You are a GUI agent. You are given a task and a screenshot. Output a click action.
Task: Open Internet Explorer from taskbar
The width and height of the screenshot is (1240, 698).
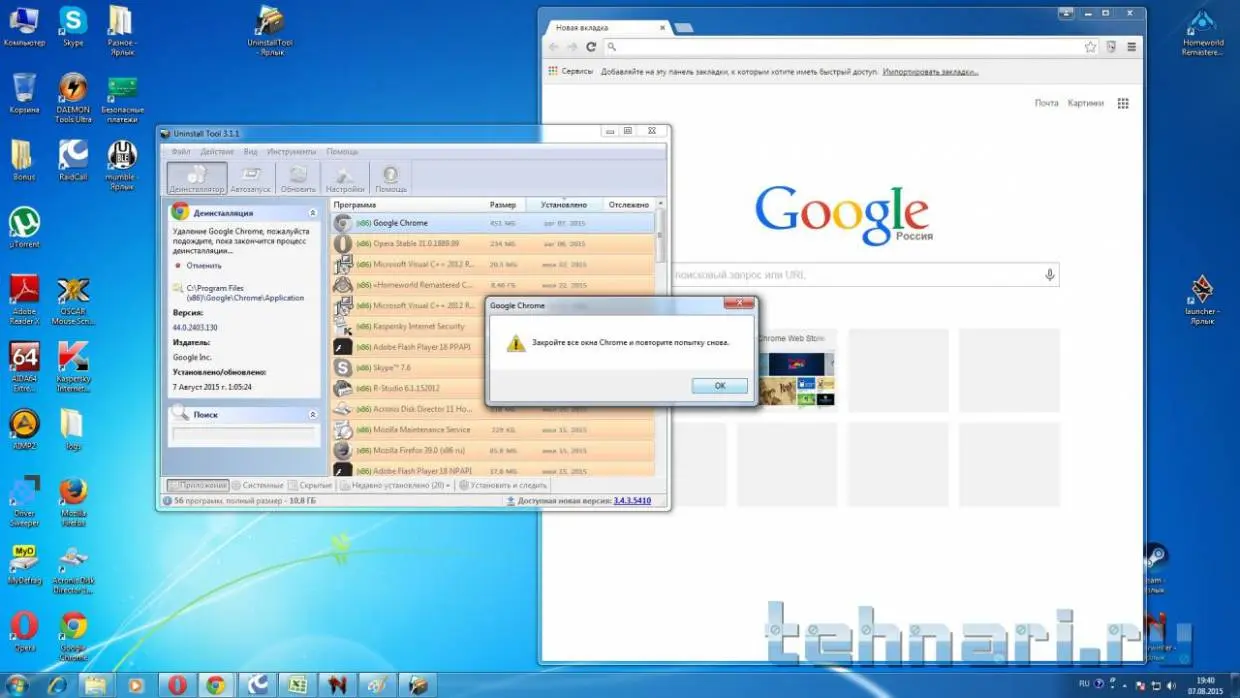58,685
